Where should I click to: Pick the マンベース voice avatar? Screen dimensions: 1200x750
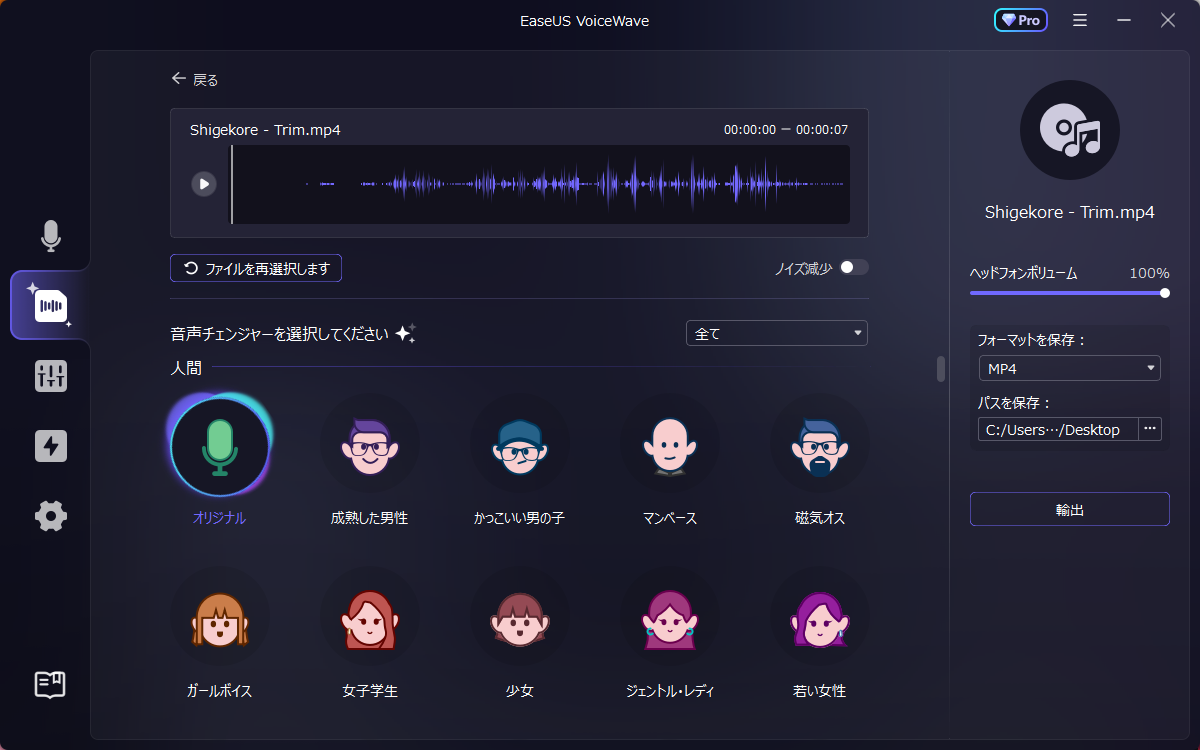point(669,443)
